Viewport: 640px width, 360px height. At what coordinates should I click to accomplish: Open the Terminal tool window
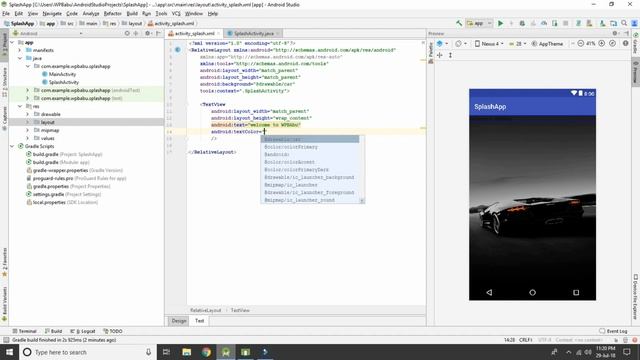[24, 331]
